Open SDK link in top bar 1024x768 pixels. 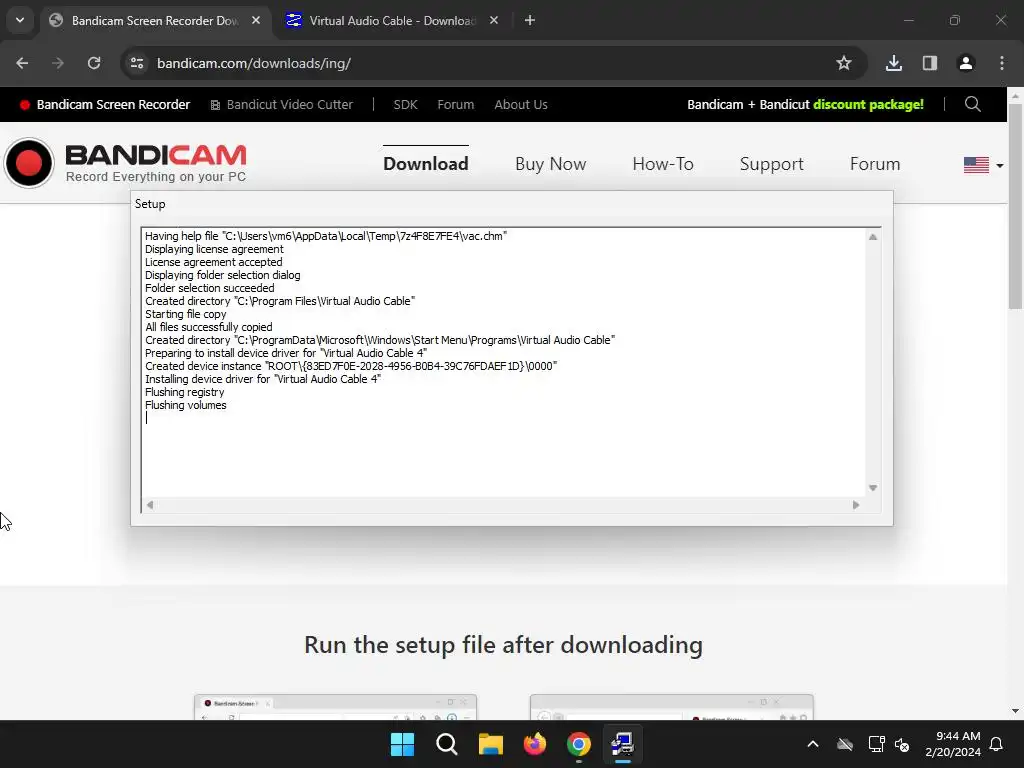[405, 104]
